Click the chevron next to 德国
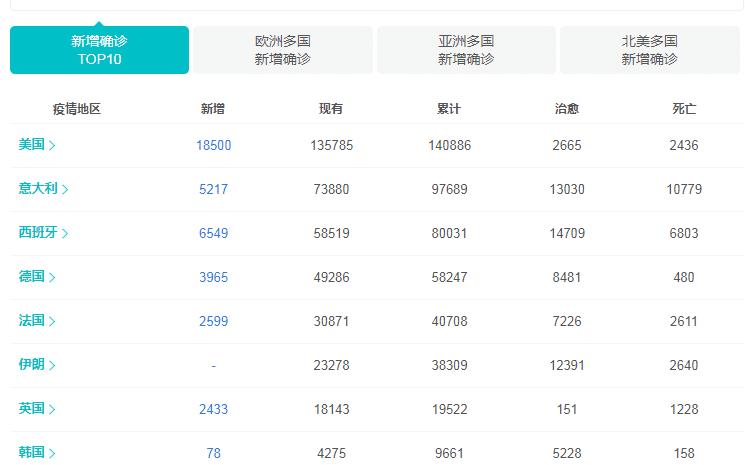Image resolution: width=745 pixels, height=465 pixels. 52,278
